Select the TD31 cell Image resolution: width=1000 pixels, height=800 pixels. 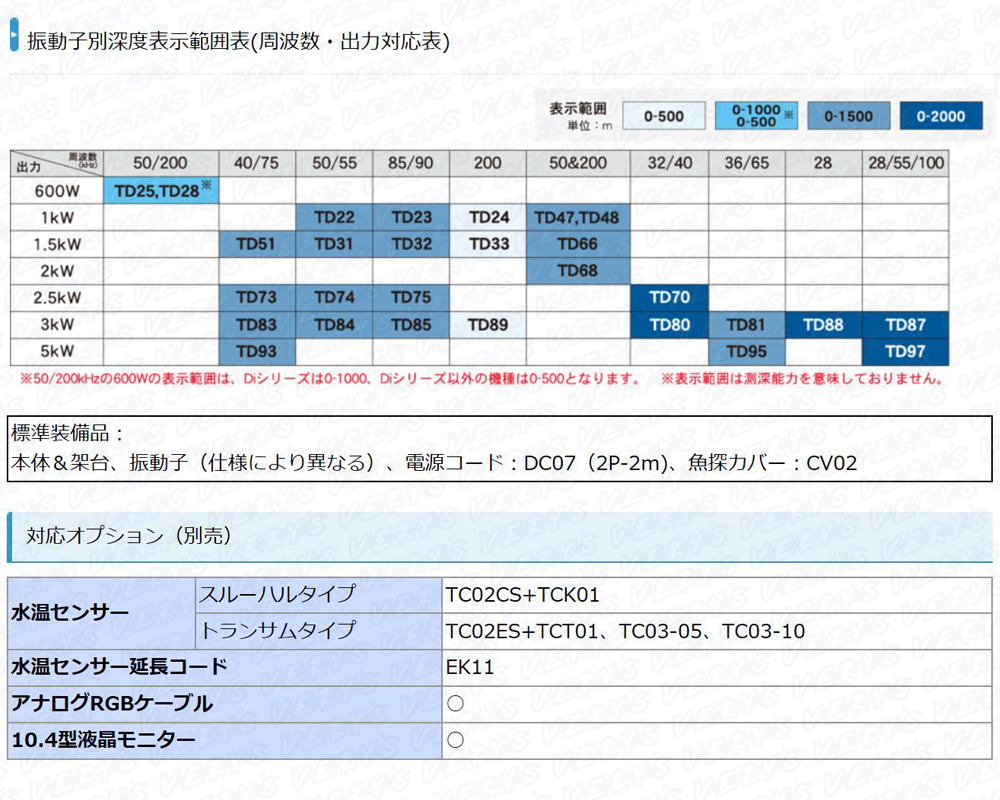(334, 244)
